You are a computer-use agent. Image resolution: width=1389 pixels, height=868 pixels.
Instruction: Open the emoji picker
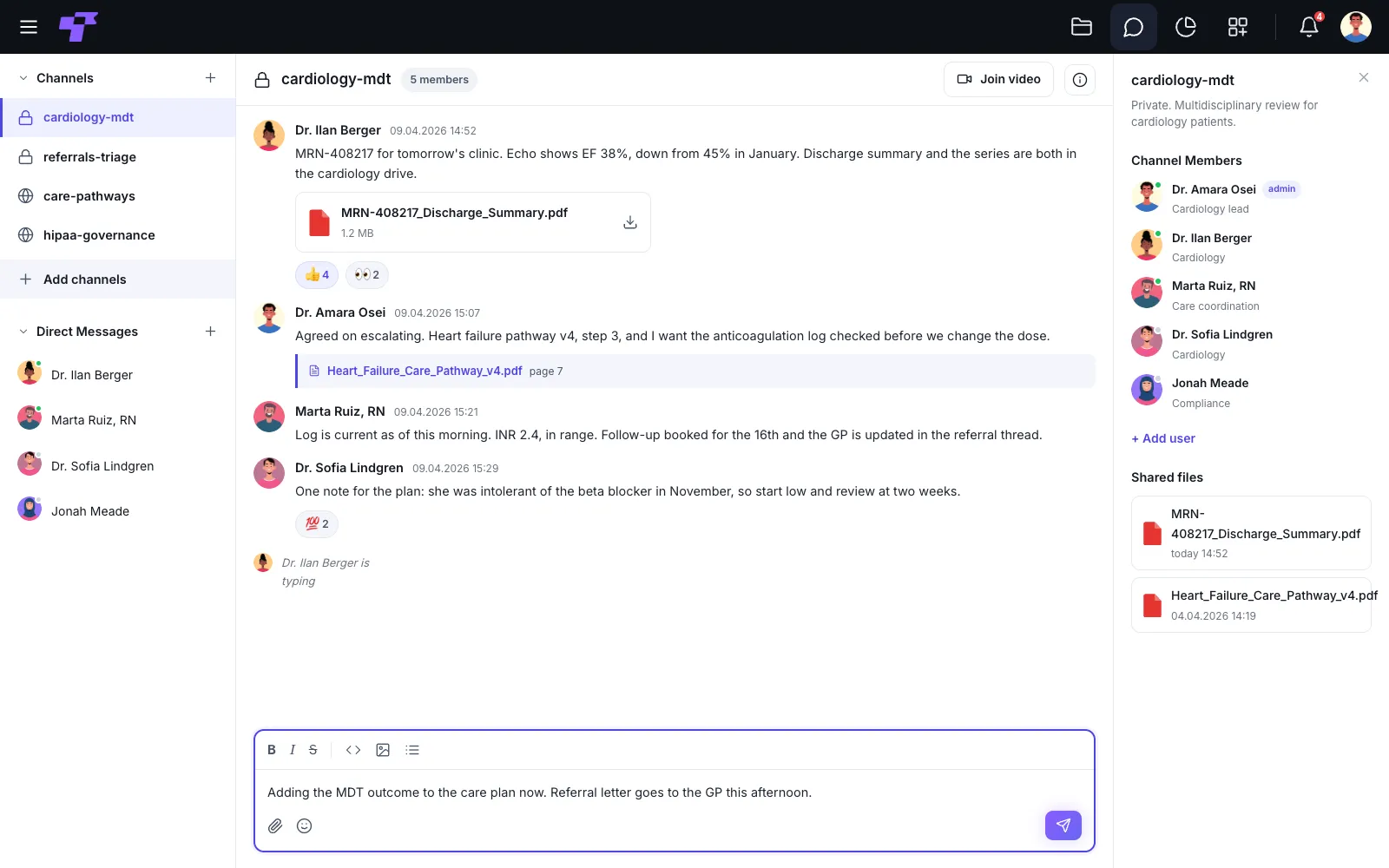(305, 825)
